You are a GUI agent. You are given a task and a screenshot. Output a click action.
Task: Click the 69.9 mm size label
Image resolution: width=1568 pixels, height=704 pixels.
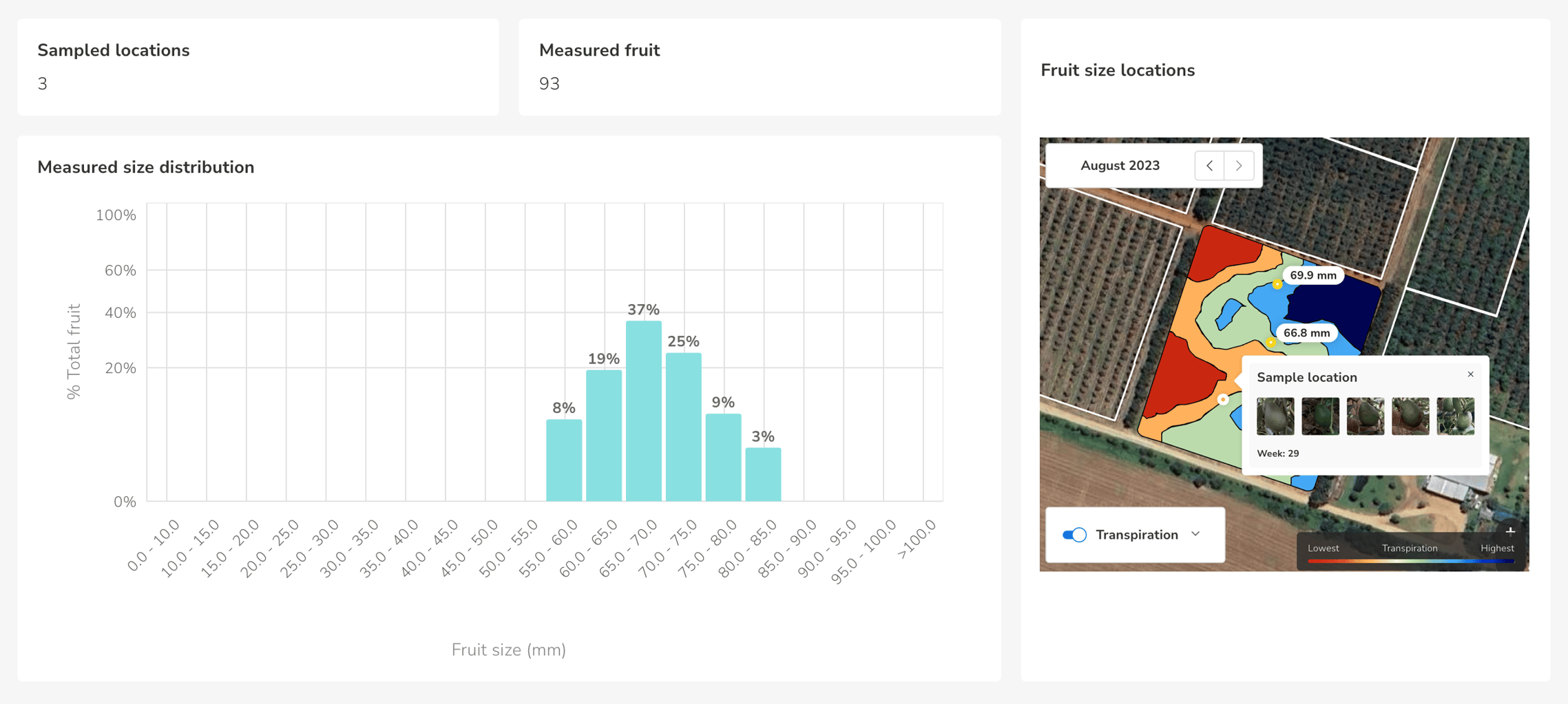tap(1313, 275)
